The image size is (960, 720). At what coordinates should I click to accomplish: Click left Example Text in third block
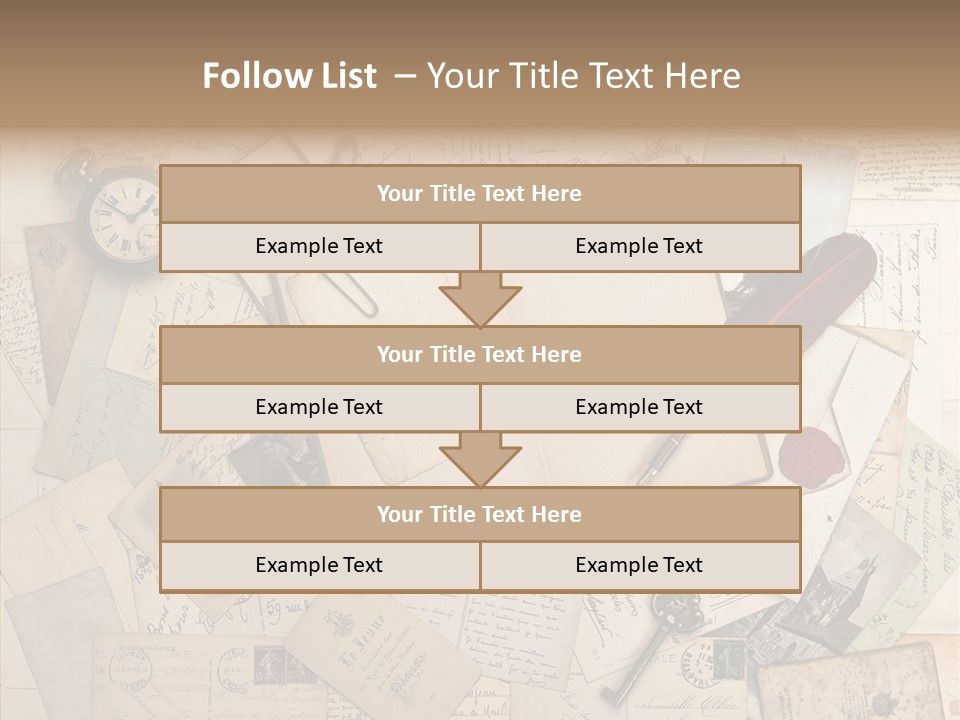[319, 565]
